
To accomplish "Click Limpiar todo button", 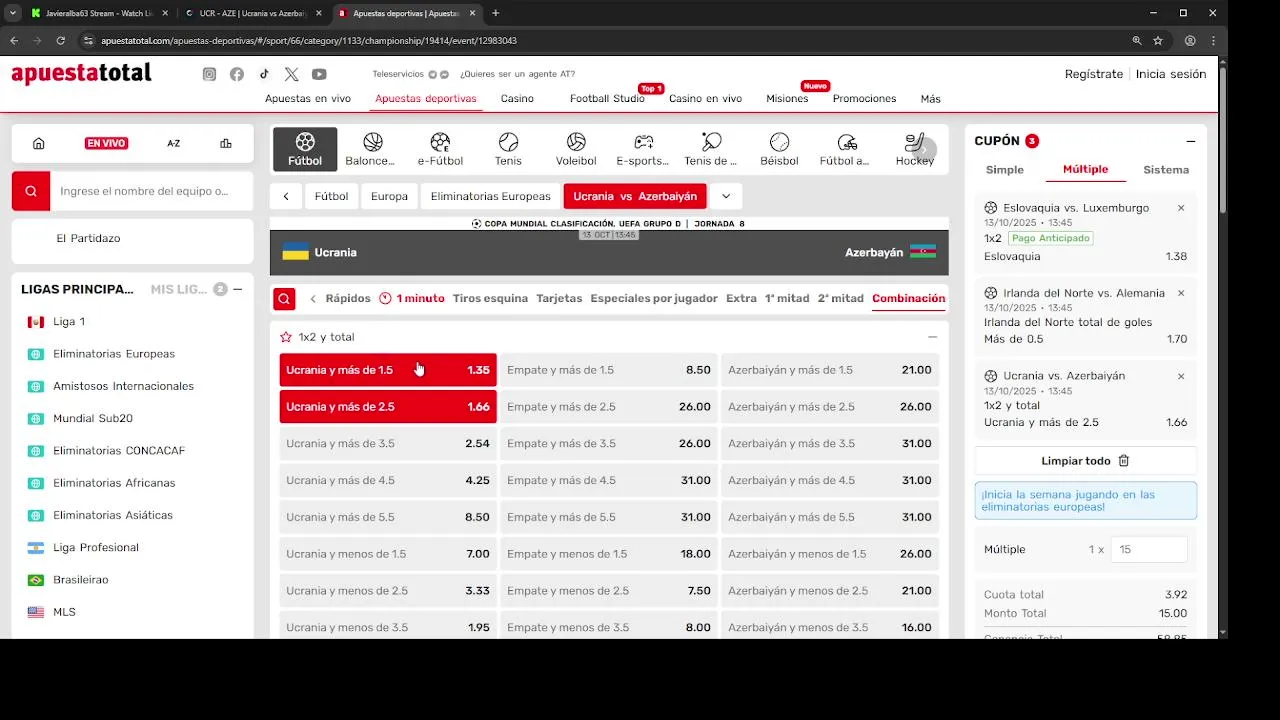I will tap(1086, 461).
